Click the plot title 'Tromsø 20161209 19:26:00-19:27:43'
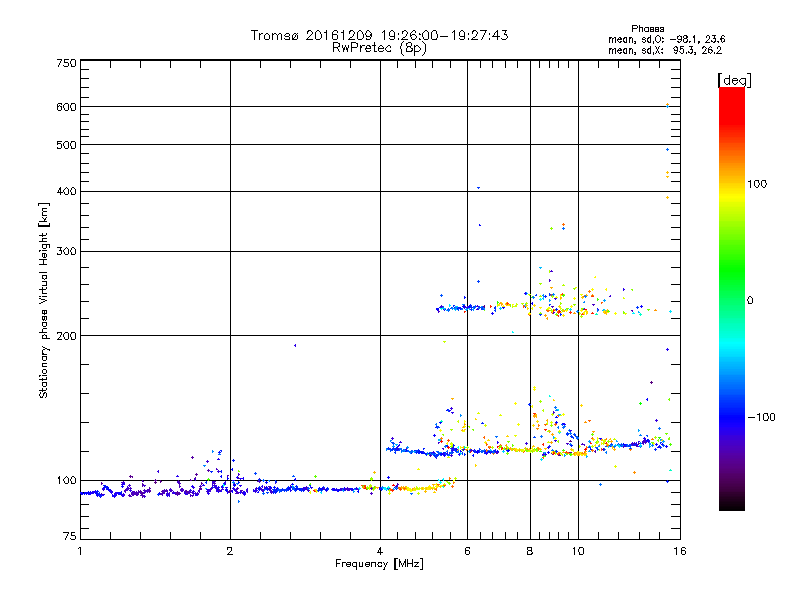Viewport: 800px width, 600px height. click(x=379, y=35)
